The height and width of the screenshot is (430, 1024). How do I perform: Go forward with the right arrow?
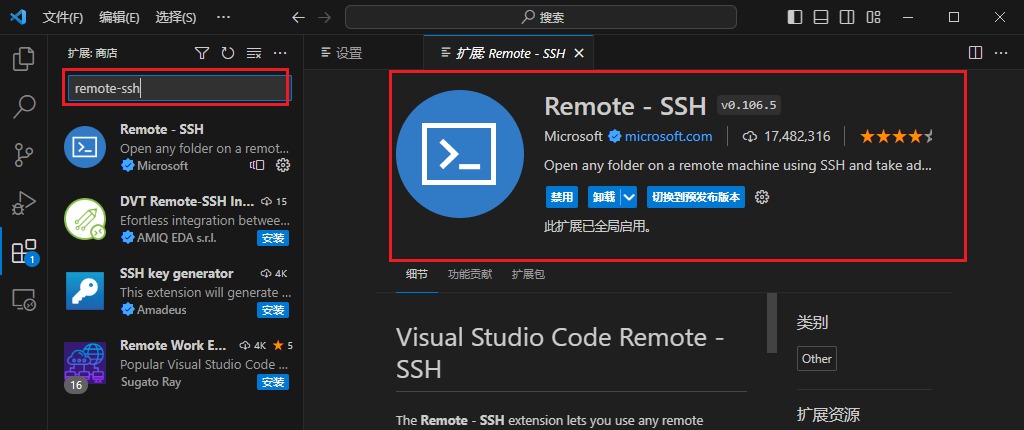(x=324, y=18)
